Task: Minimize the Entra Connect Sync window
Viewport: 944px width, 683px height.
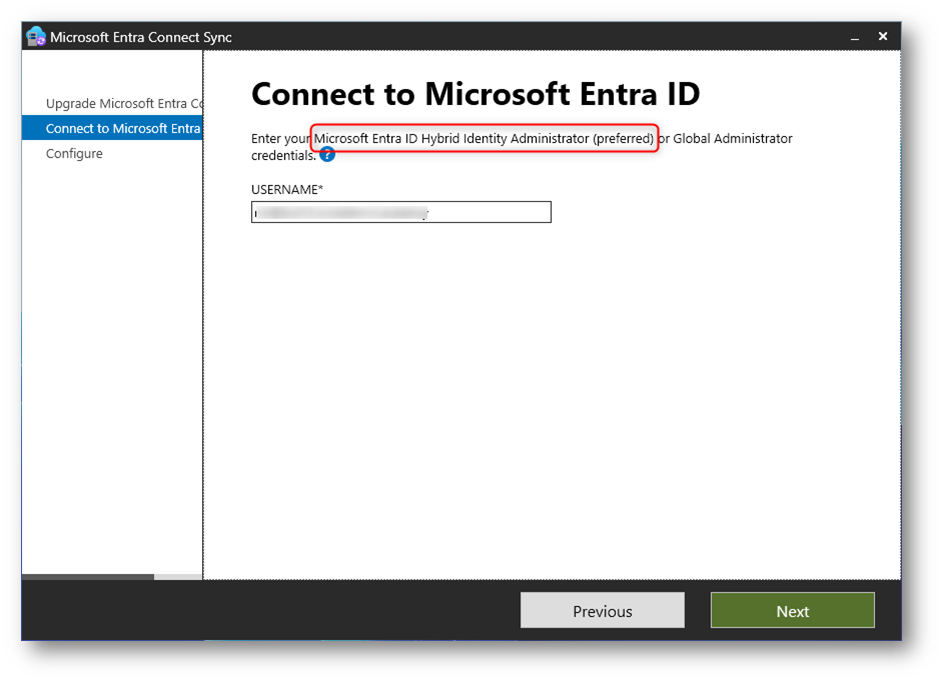Action: coord(855,37)
